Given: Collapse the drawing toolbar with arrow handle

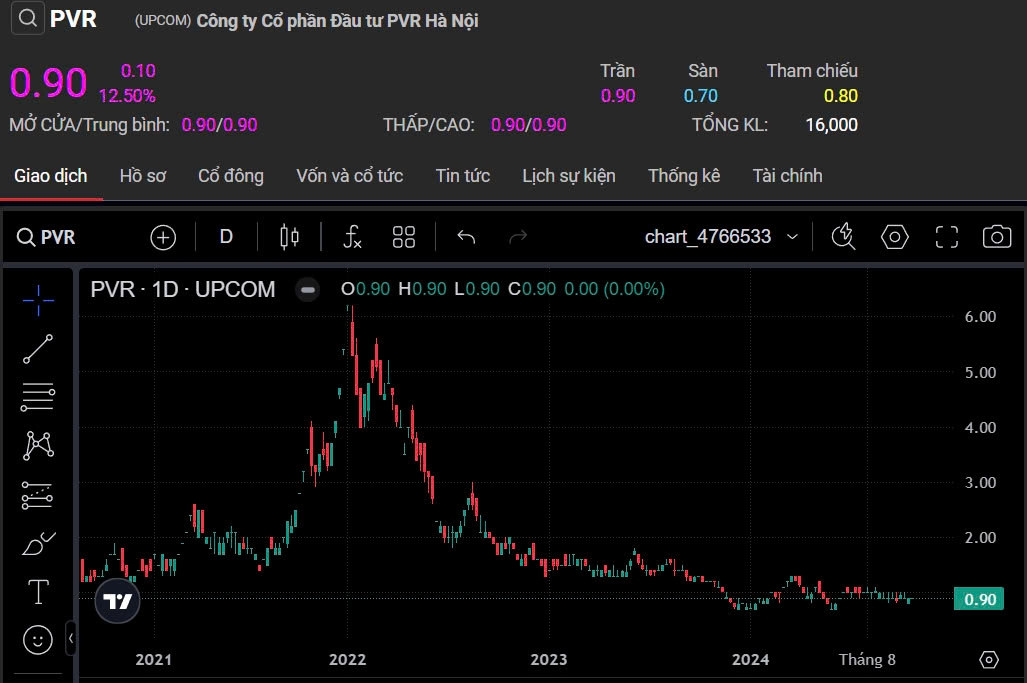Looking at the screenshot, I should pos(71,638).
